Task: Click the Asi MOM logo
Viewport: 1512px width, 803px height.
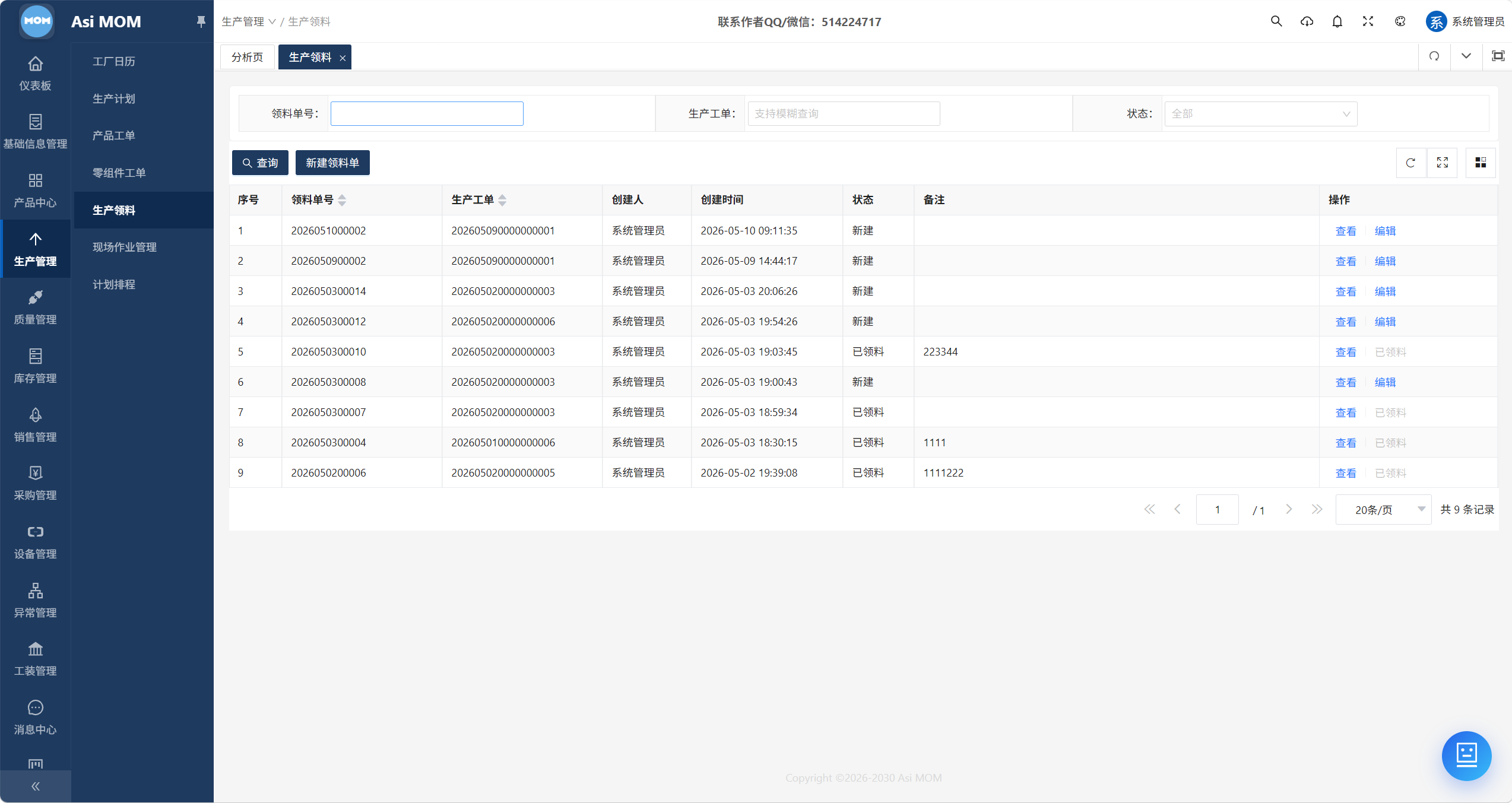Action: click(x=37, y=21)
